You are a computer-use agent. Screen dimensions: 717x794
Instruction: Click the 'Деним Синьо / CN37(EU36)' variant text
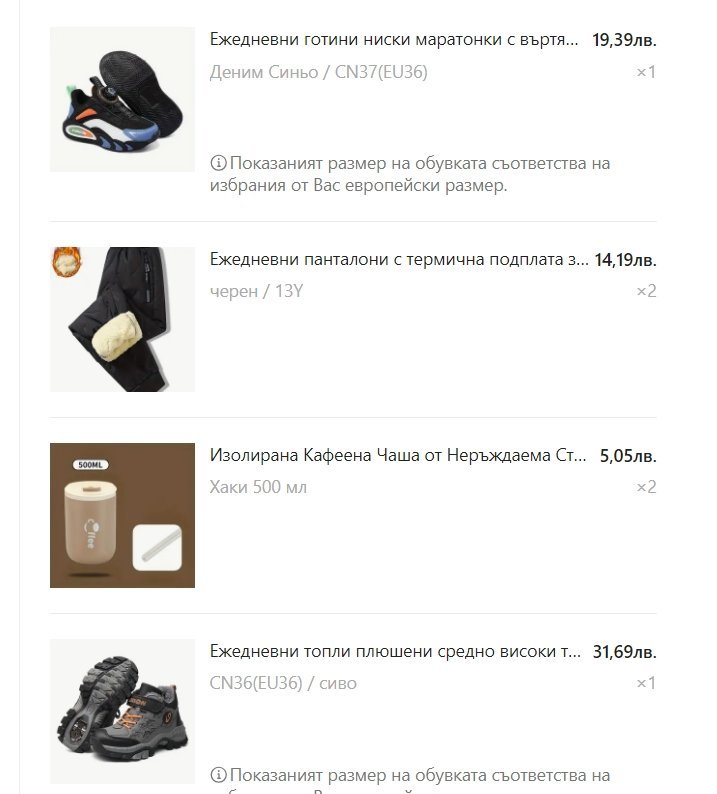[x=318, y=72]
